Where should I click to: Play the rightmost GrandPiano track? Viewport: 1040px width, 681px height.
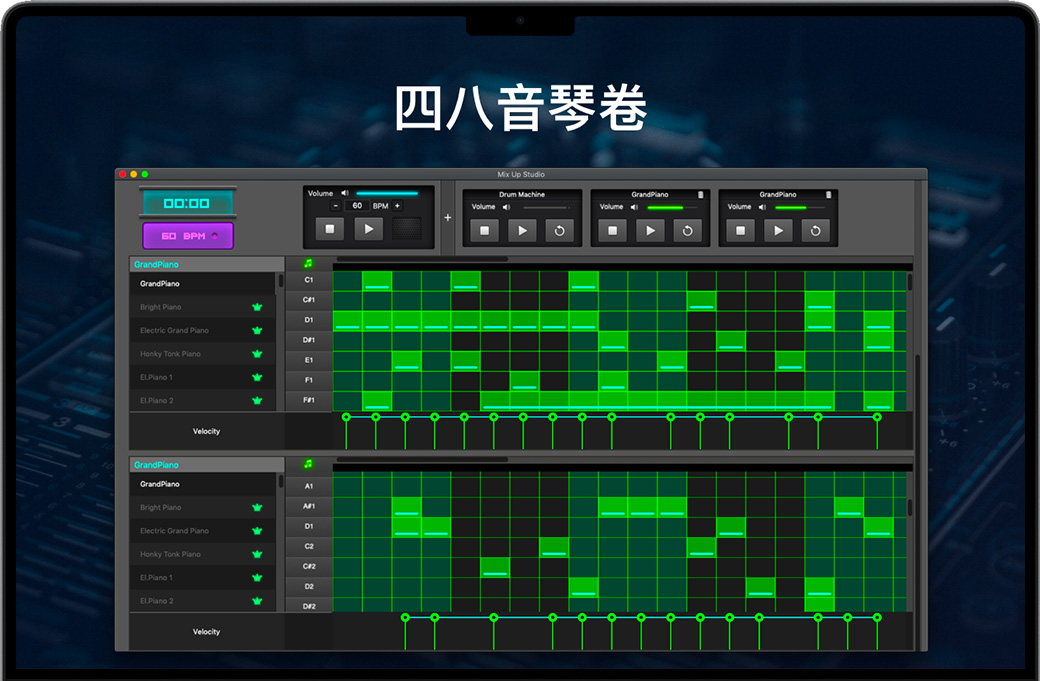click(x=778, y=231)
